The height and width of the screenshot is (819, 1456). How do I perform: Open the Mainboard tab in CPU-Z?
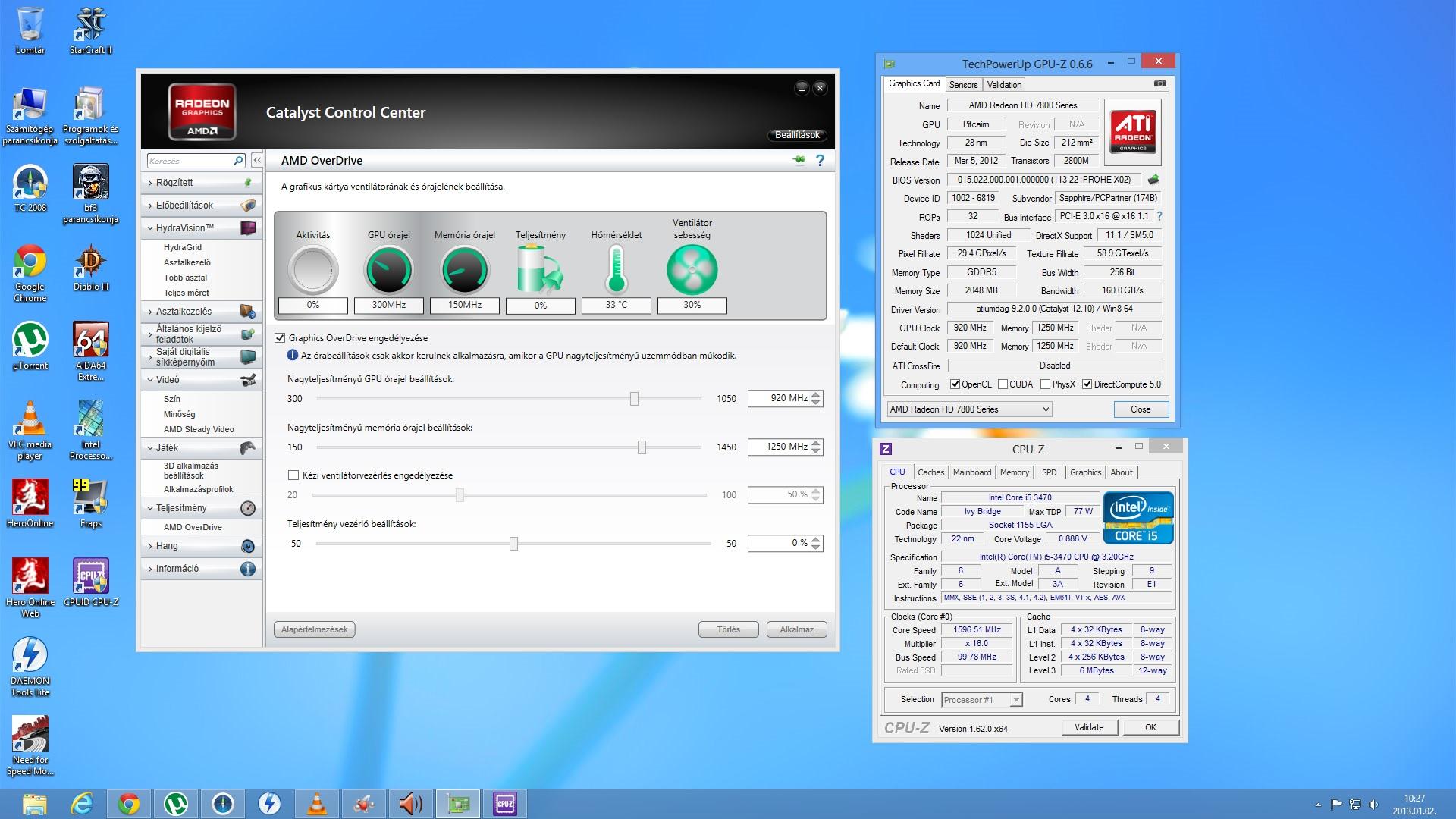tap(972, 472)
